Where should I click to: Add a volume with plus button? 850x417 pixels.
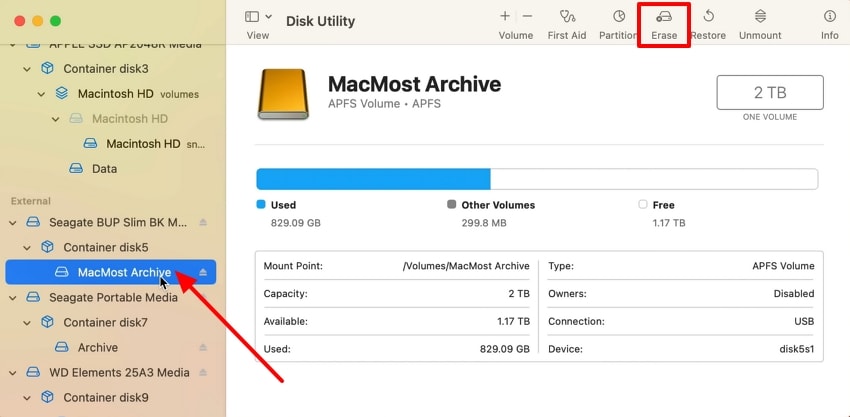coord(505,17)
